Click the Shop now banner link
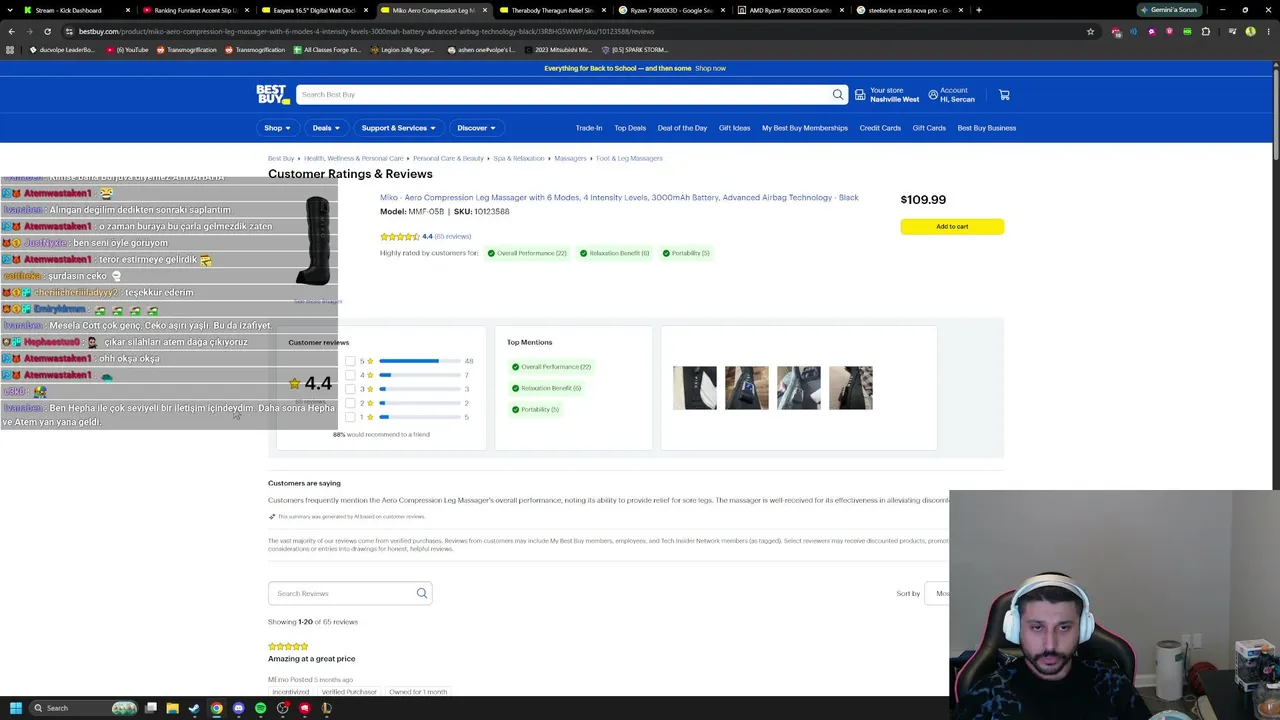The image size is (1280, 720). pyautogui.click(x=710, y=68)
